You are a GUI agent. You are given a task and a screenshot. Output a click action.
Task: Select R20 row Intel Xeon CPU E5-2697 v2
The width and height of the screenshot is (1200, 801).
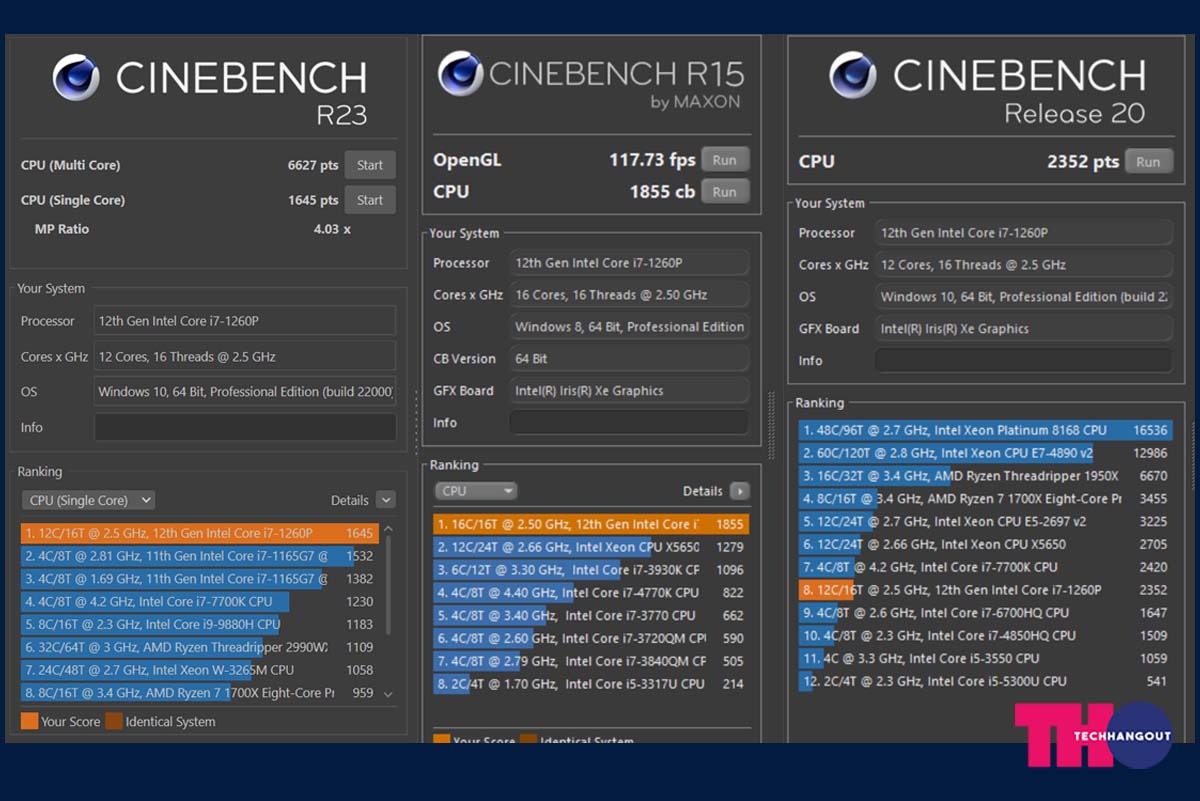(986, 522)
